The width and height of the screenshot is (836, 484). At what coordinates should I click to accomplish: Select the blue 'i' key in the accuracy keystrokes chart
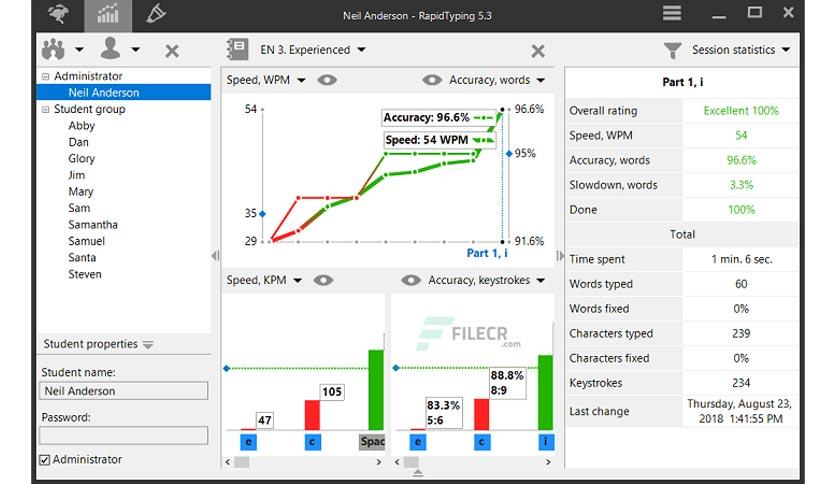coord(545,442)
